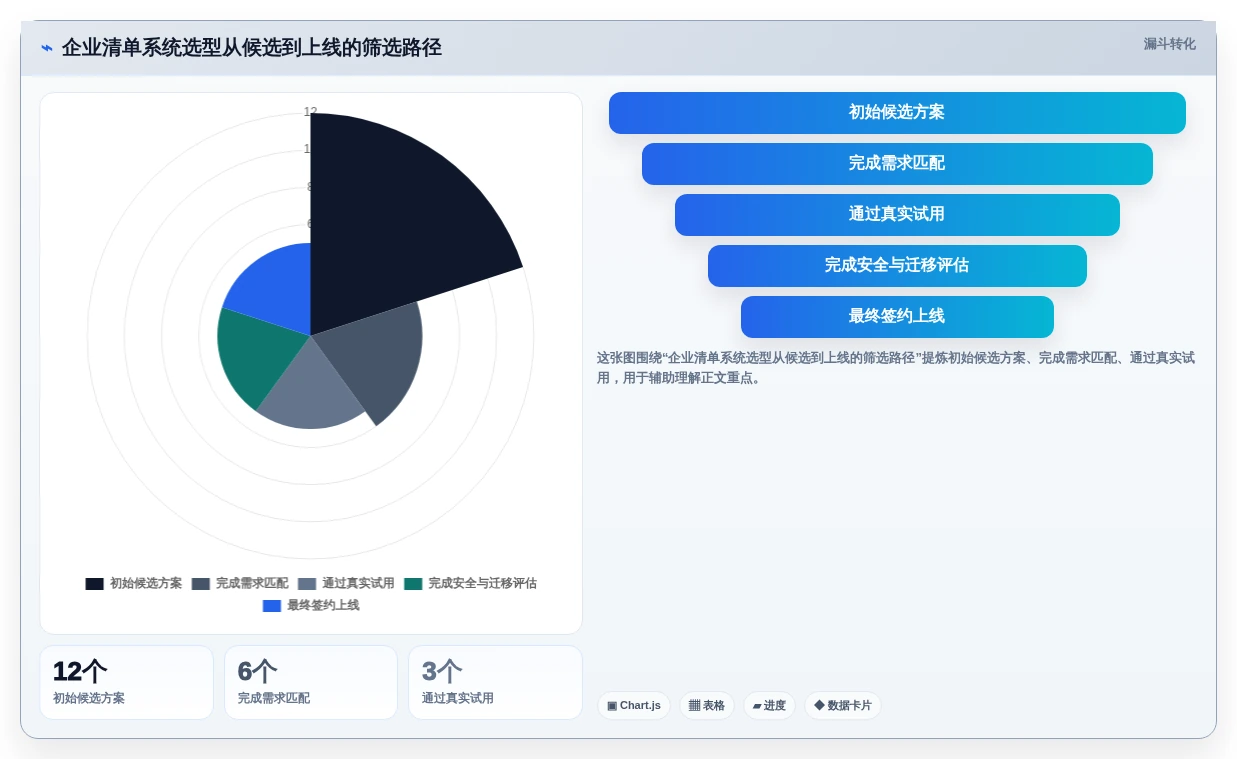
Task: Toggle 完成安全与迁移评估 legend color swatch
Action: (x=413, y=584)
